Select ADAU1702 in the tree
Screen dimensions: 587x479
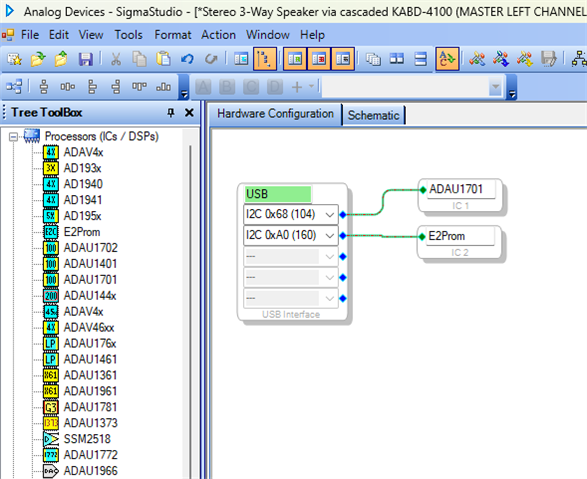point(91,247)
